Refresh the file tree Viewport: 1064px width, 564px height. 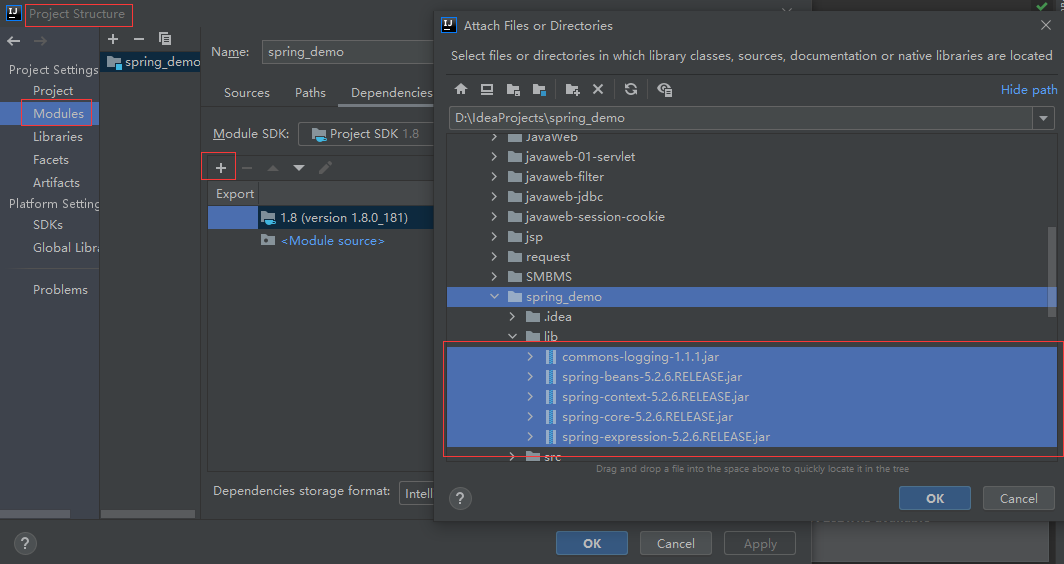(x=631, y=89)
